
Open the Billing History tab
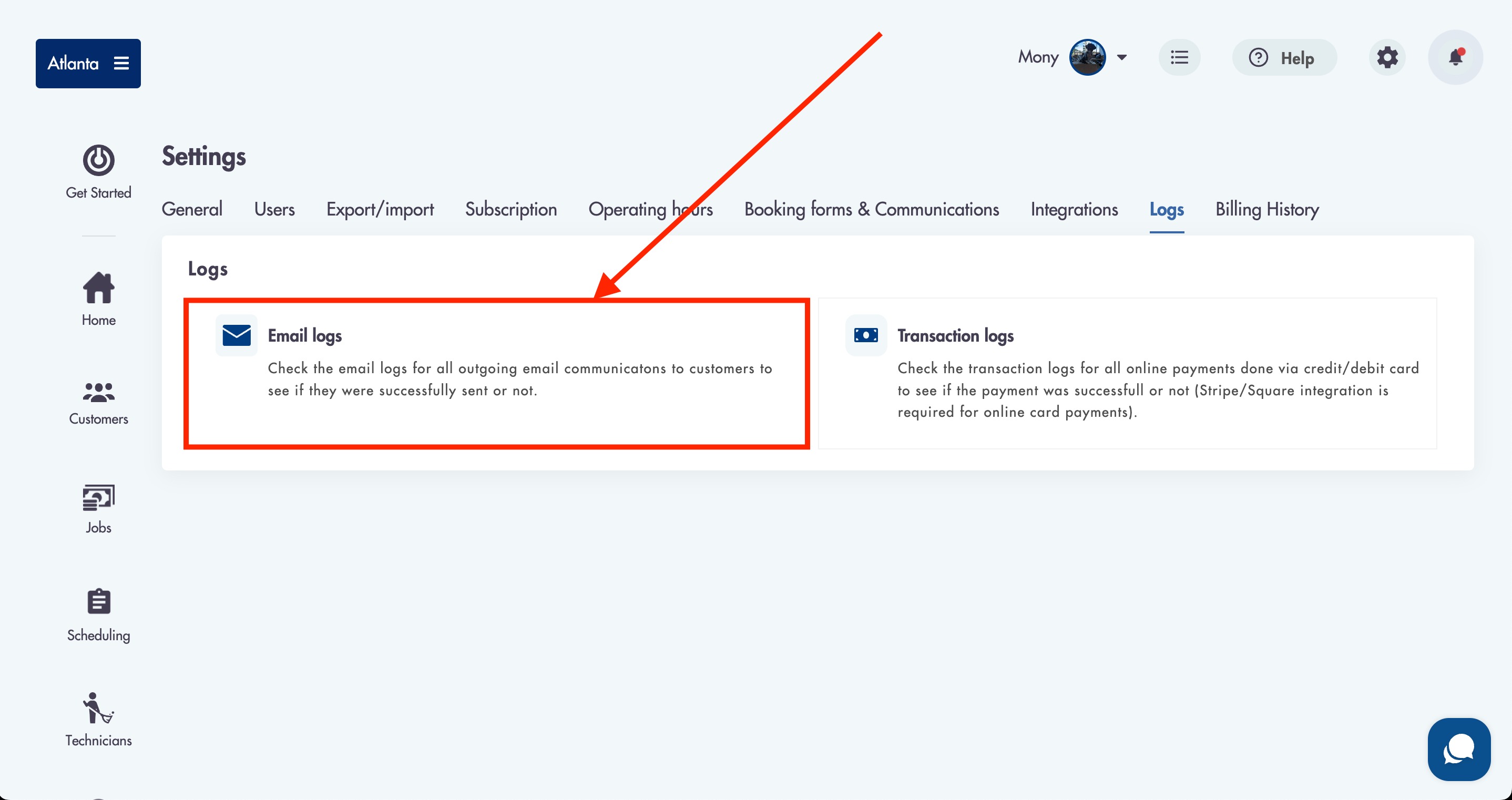coord(1266,210)
